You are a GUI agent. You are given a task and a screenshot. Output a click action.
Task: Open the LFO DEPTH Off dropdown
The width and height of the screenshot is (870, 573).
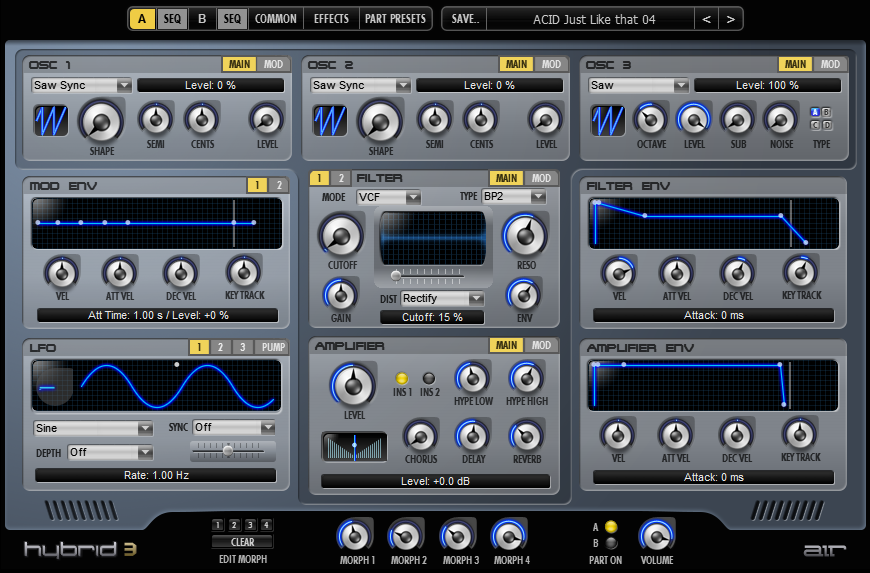(x=110, y=453)
